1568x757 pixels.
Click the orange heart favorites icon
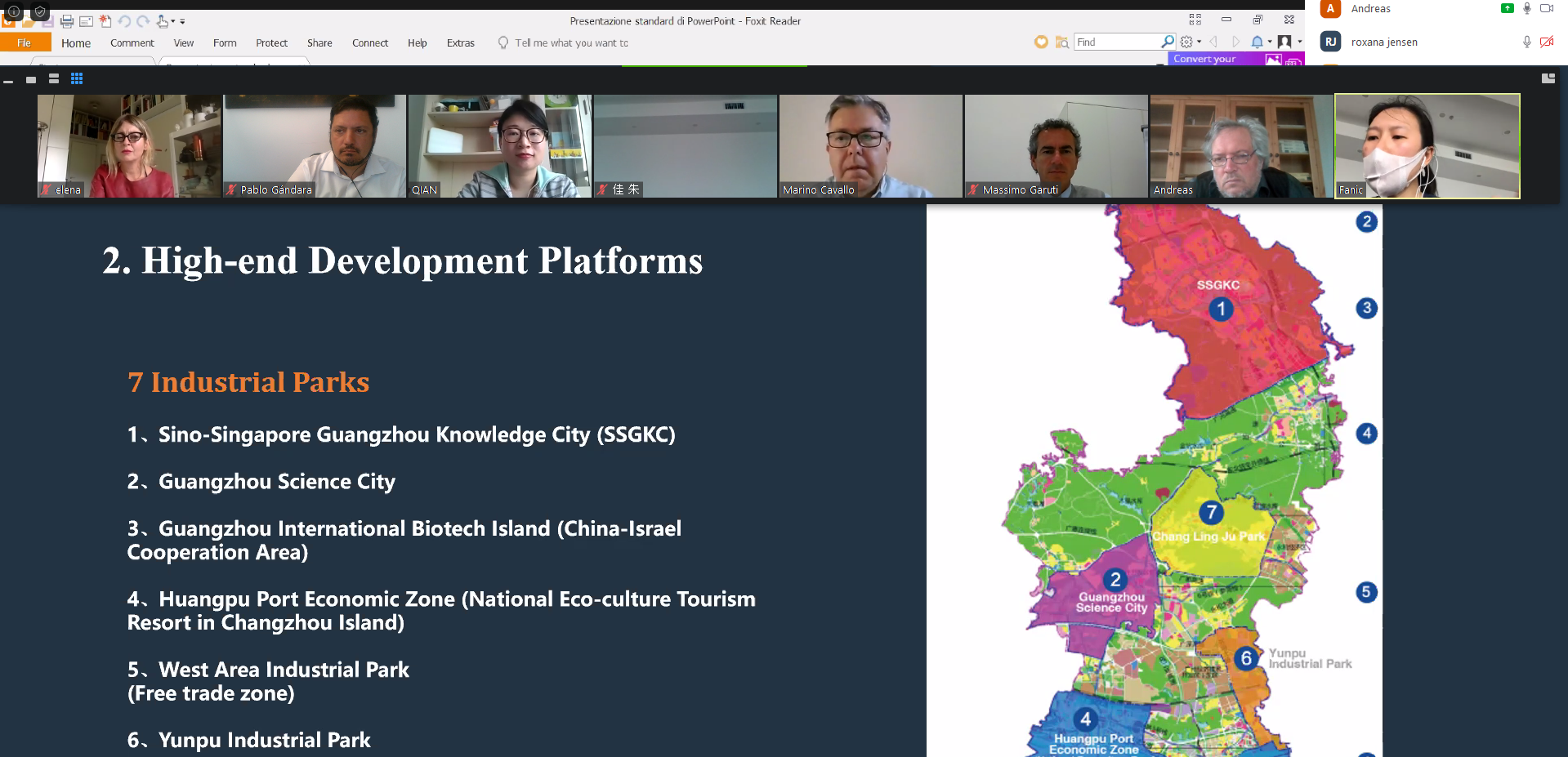(1040, 42)
